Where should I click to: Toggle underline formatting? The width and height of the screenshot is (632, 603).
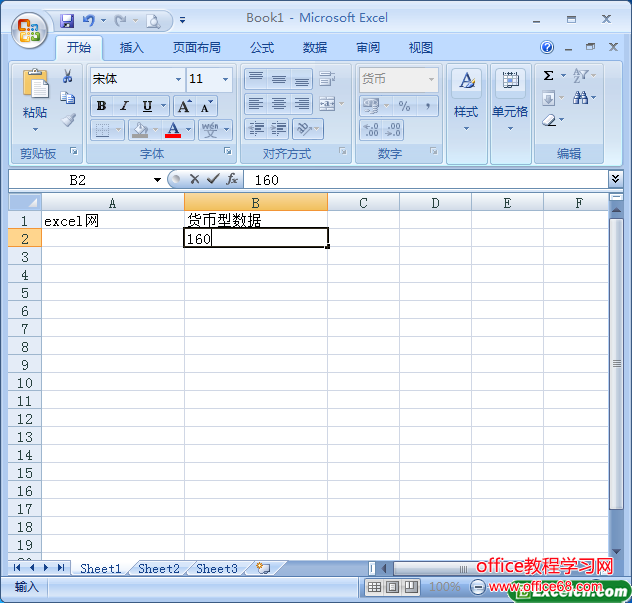148,106
